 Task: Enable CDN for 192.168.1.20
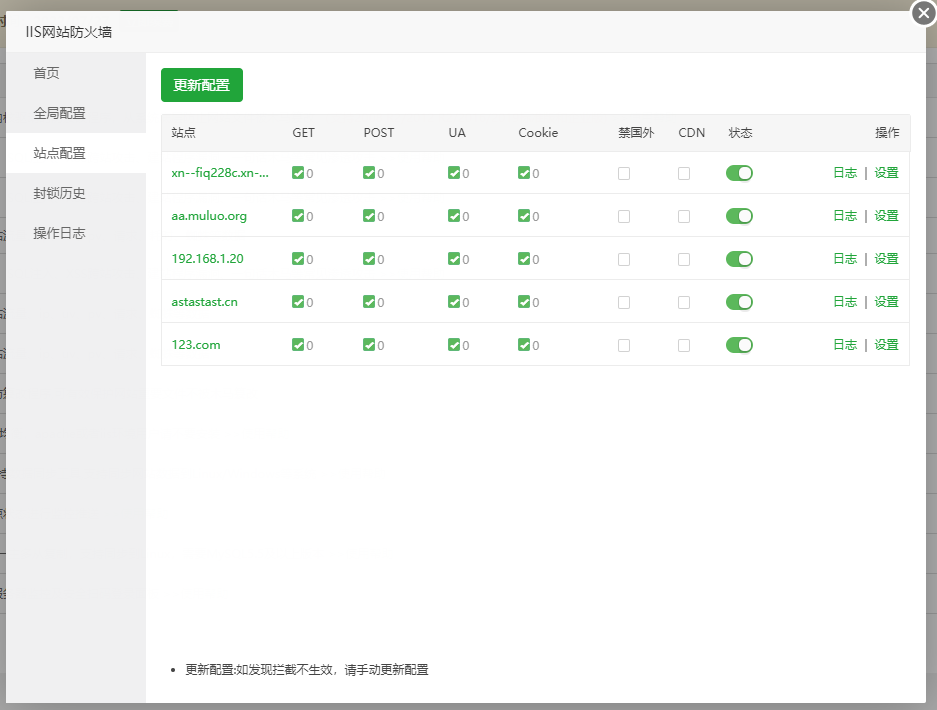coord(684,259)
